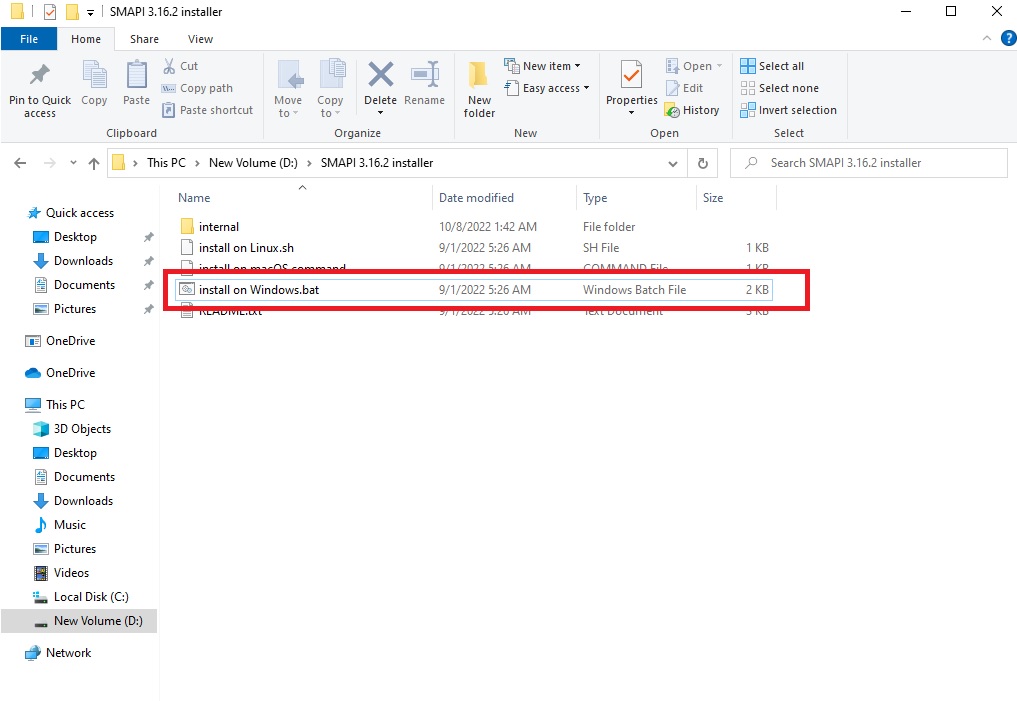Select Local Disk (C:) in navigation pane
Viewport: 1017px width, 701px height.
pos(91,597)
